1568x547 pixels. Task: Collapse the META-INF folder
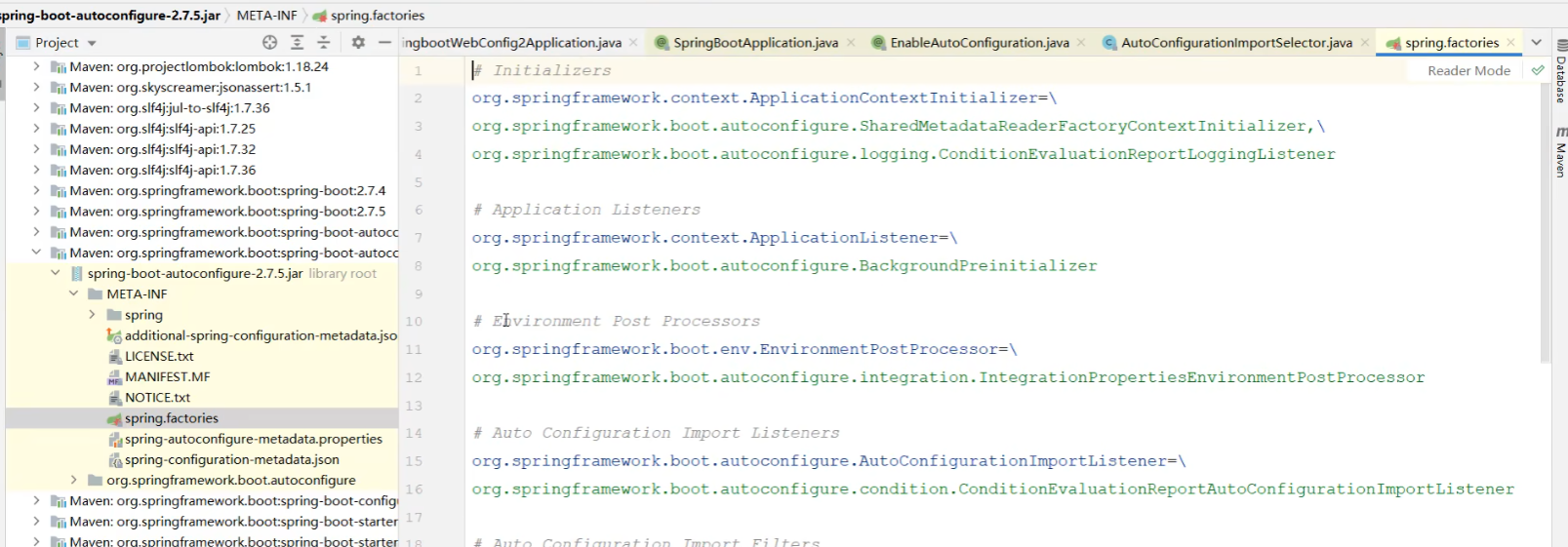tap(73, 293)
